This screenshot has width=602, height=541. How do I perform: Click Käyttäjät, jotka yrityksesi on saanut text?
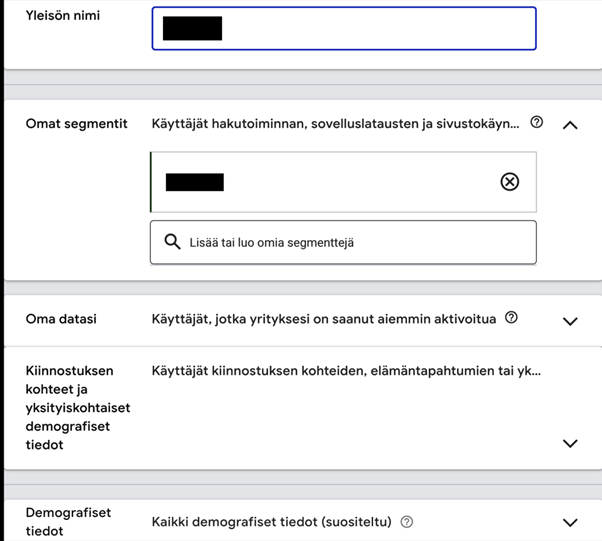pos(324,319)
